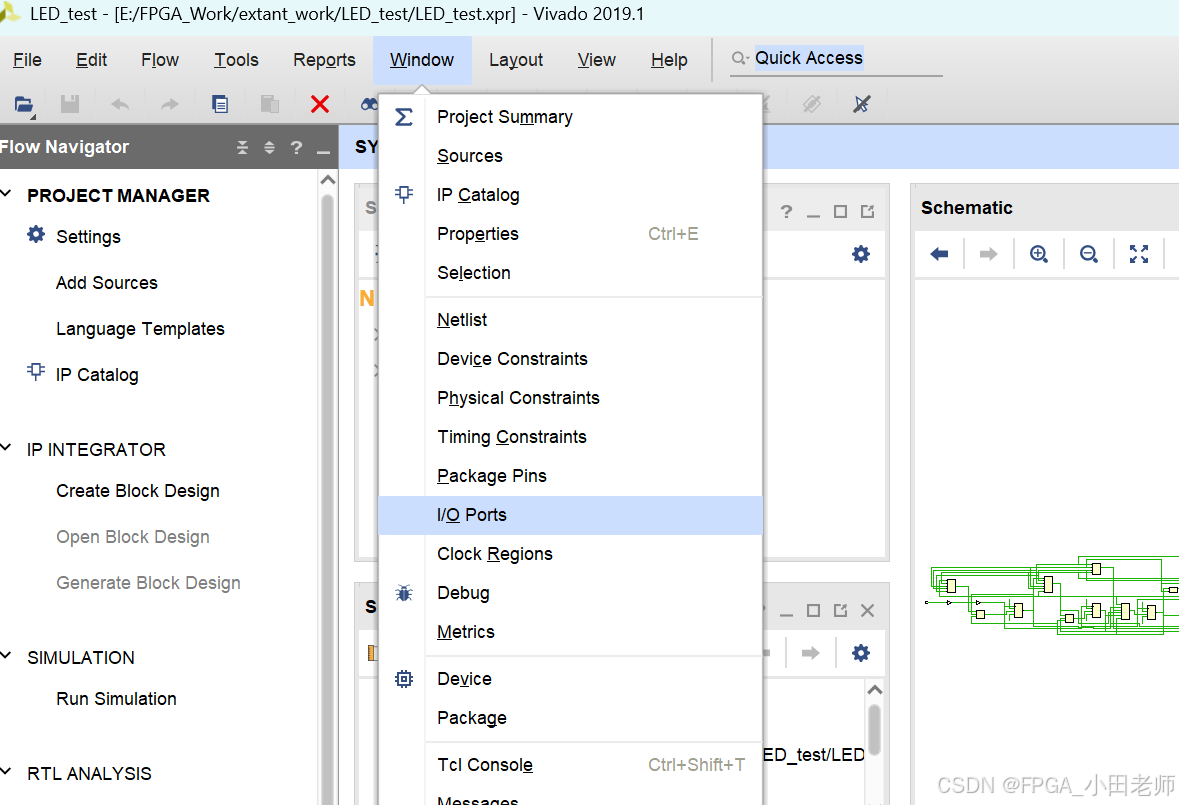The width and height of the screenshot is (1179, 805).
Task: Open the Tools menu
Action: coord(236,60)
